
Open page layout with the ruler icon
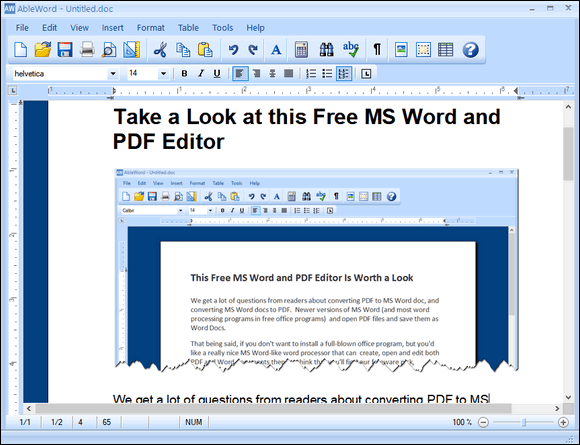click(x=132, y=50)
